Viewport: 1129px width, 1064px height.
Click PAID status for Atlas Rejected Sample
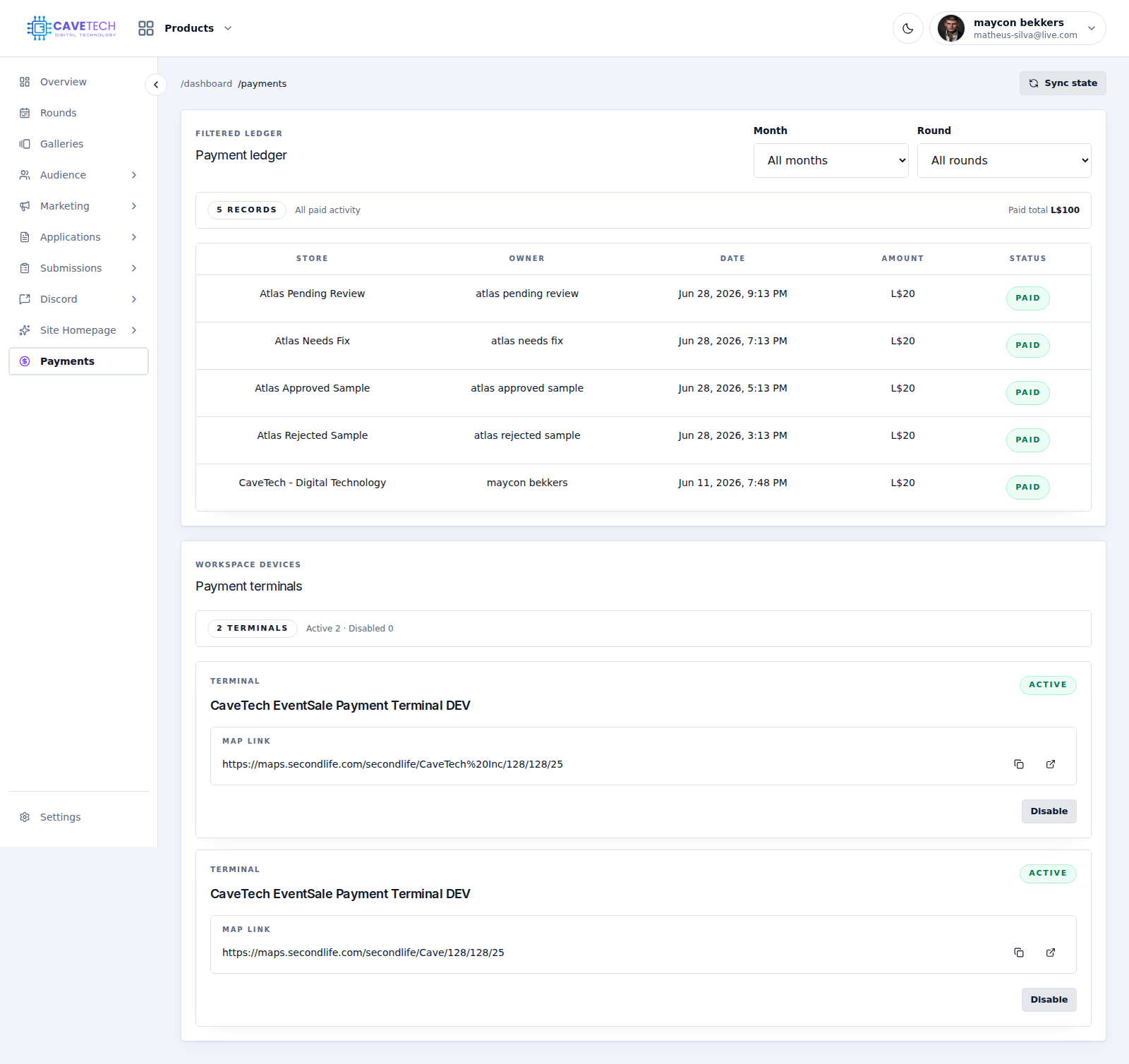click(1027, 440)
